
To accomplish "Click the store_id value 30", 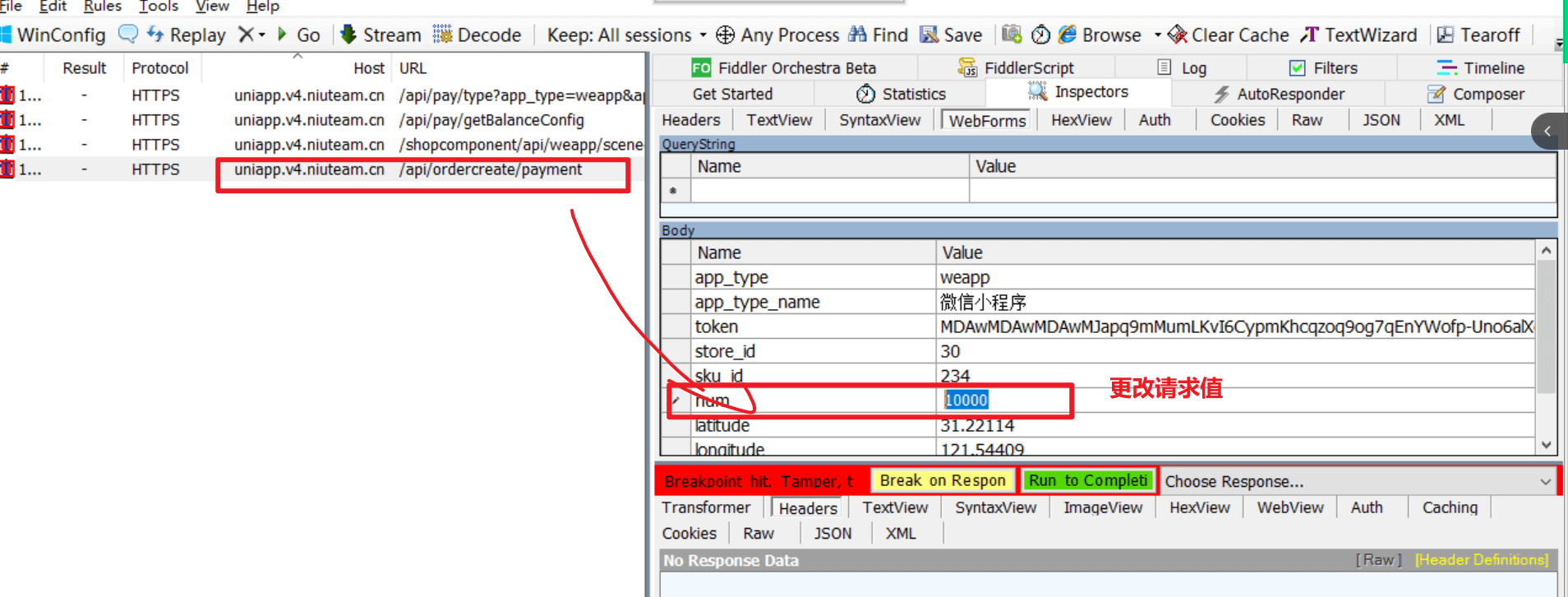I will (x=1235, y=351).
